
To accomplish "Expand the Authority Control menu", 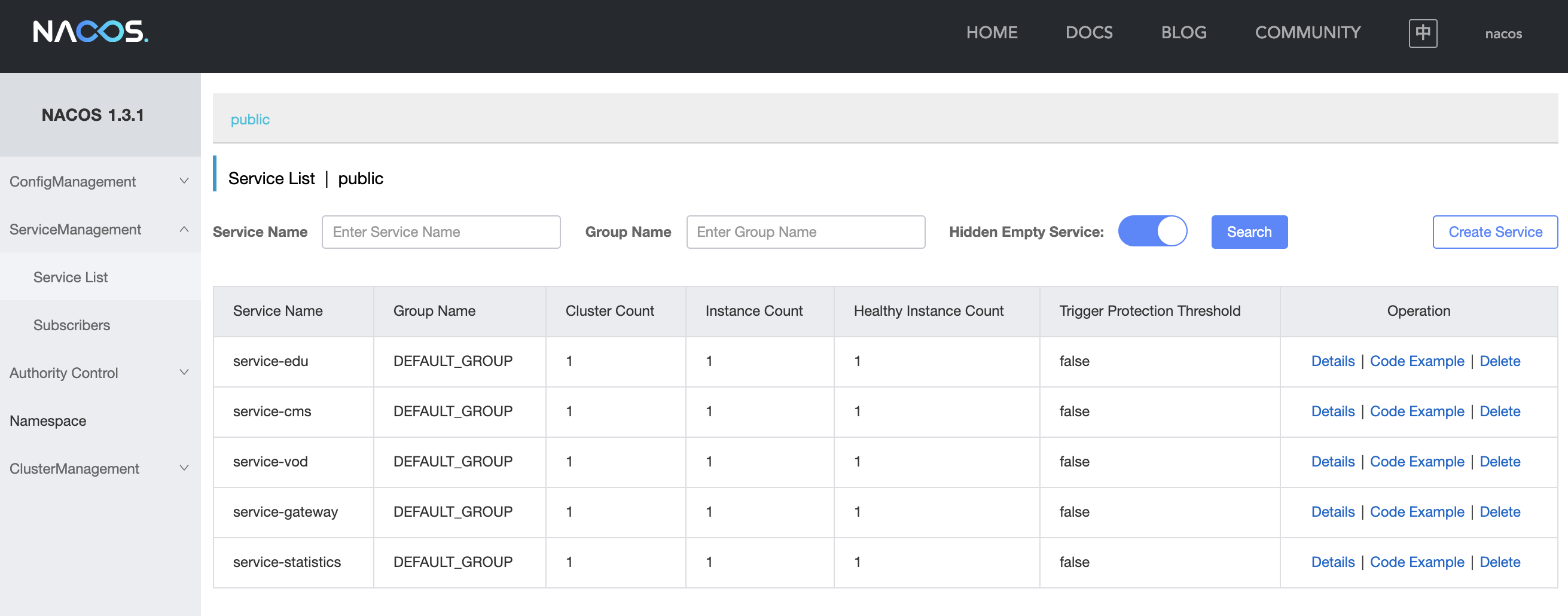I will (100, 373).
